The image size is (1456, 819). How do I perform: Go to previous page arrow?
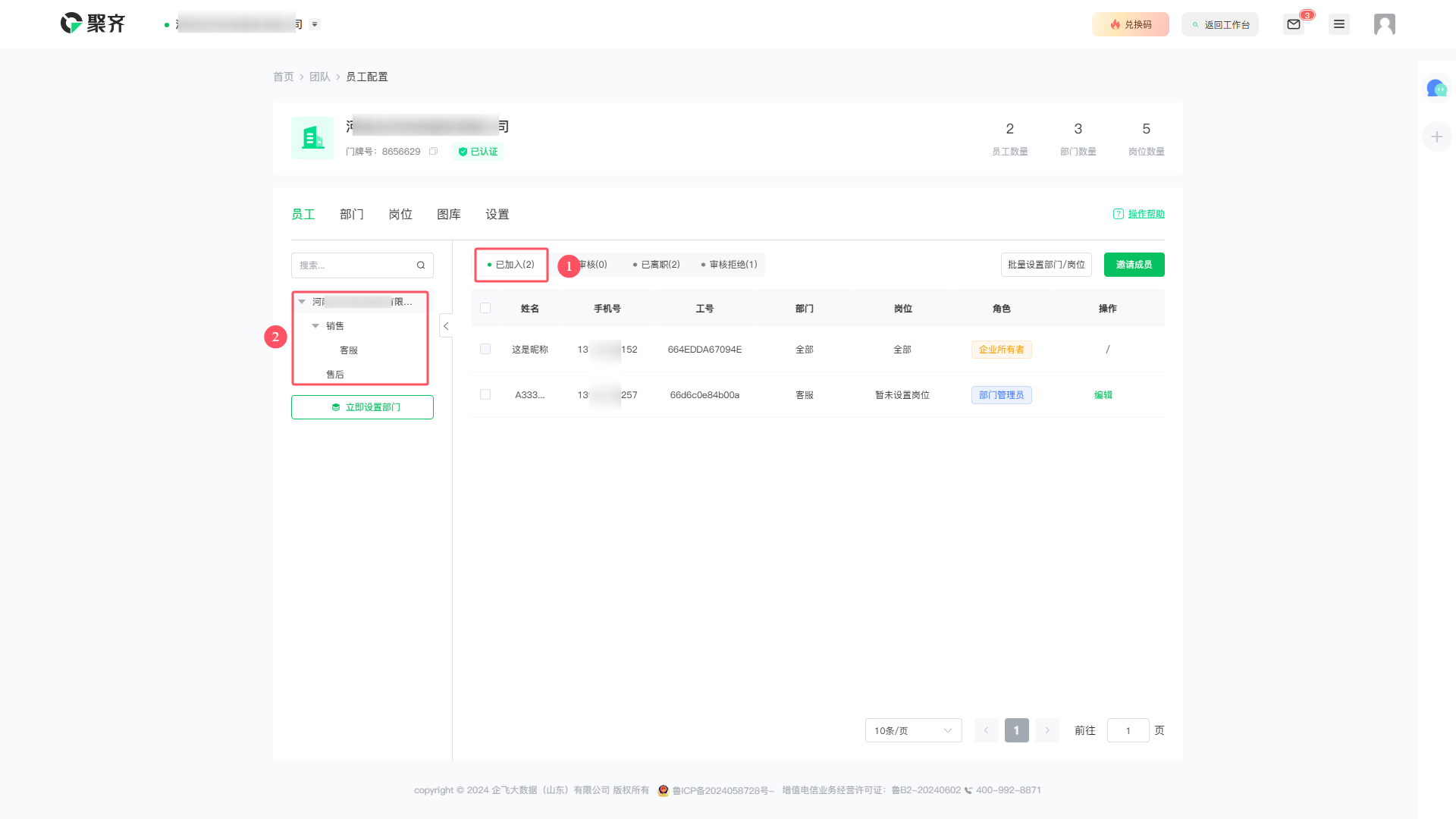tap(986, 730)
